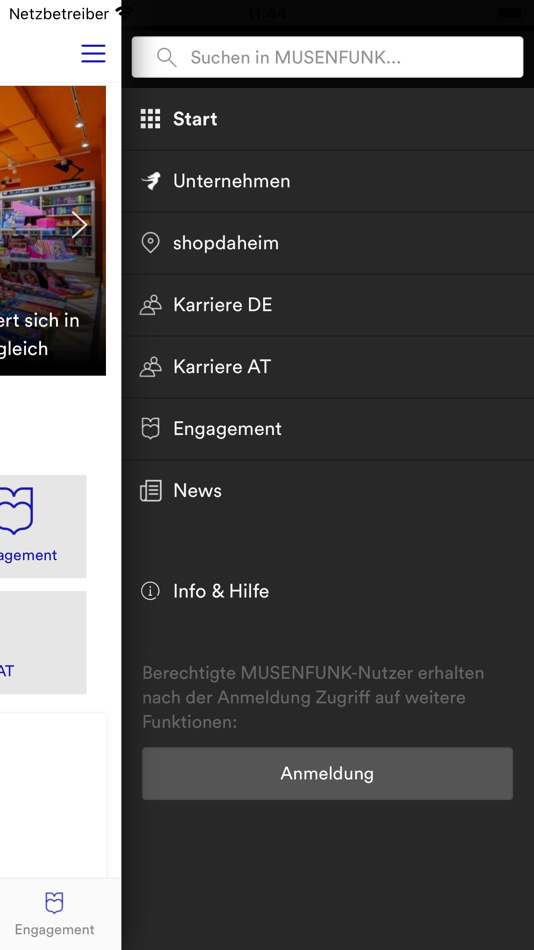Click the Info & Hilfe info icon
This screenshot has height=950, width=534.
[150, 591]
